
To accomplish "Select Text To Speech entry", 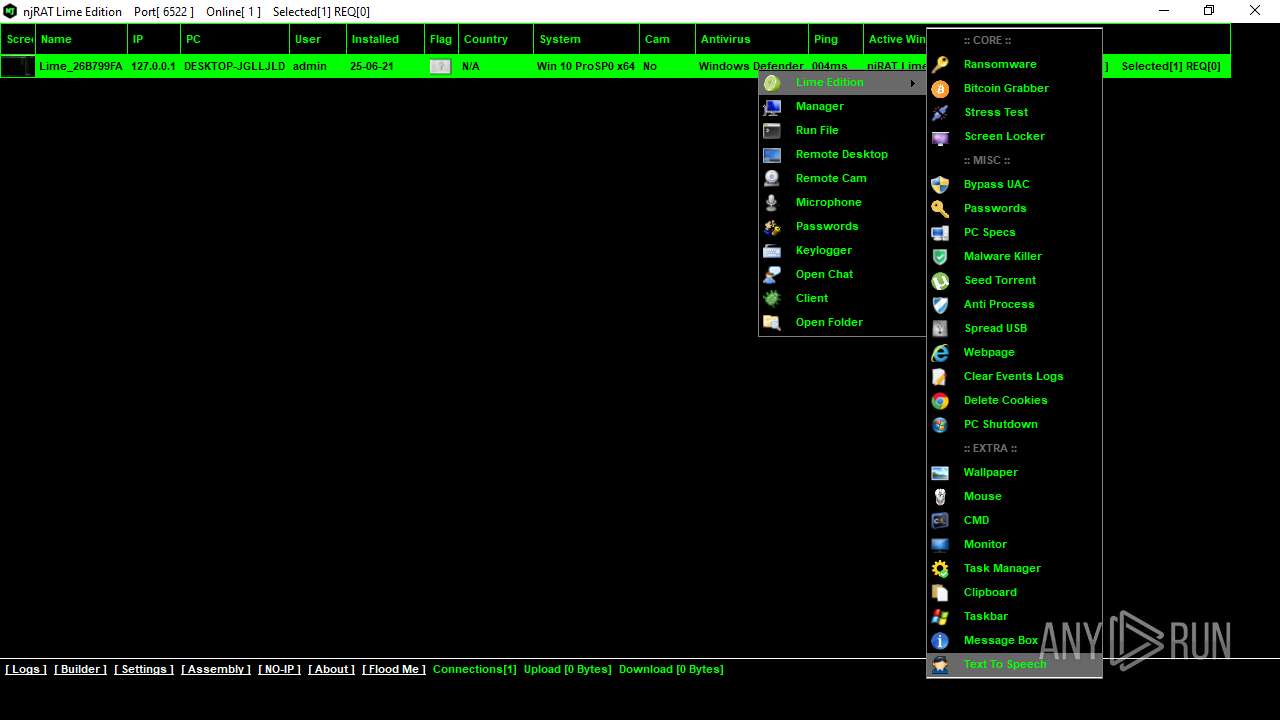I will point(1014,664).
